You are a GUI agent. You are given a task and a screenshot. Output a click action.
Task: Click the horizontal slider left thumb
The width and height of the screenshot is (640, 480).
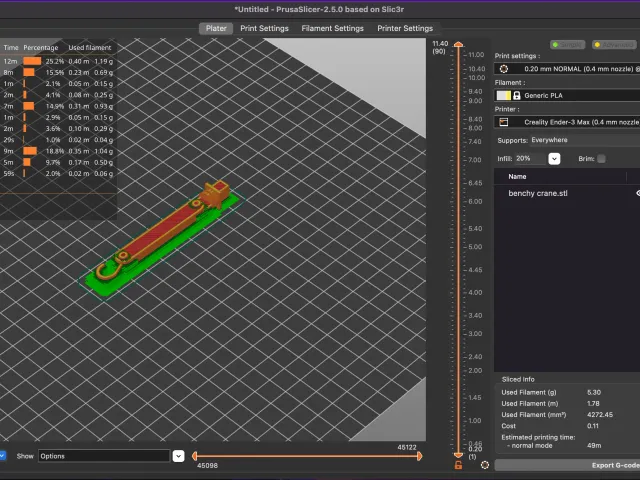click(x=195, y=456)
